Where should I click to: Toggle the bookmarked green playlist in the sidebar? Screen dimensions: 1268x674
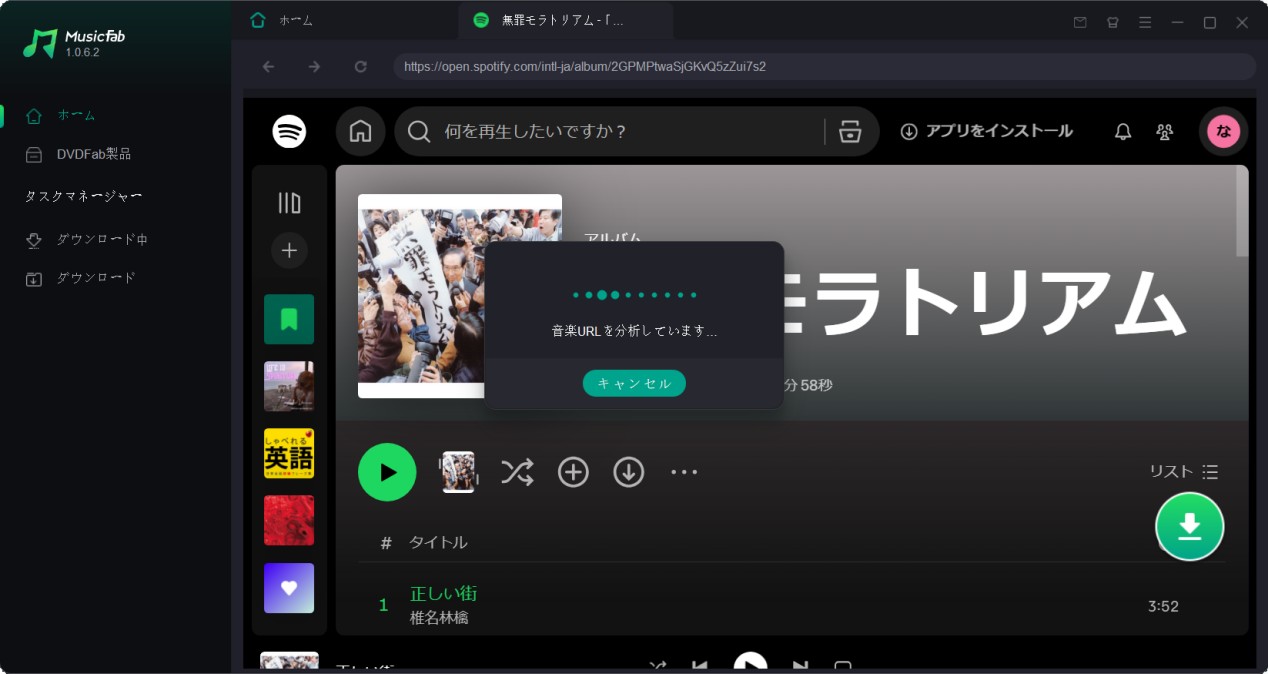point(289,319)
